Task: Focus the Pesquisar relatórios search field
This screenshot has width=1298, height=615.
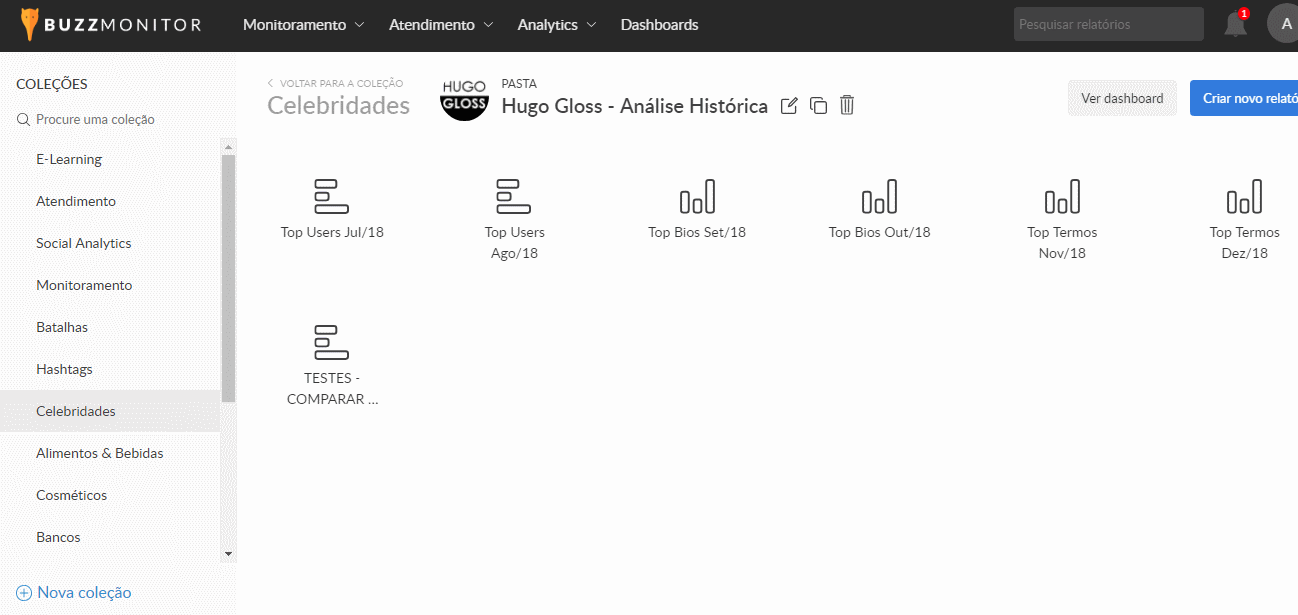Action: (x=1108, y=25)
